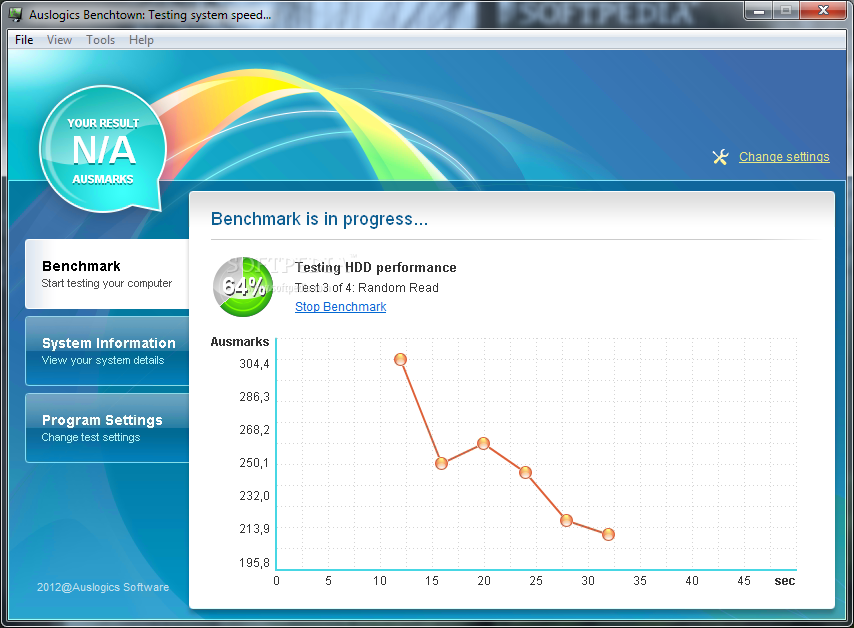Click the last graph data point near 32 sec

[608, 534]
